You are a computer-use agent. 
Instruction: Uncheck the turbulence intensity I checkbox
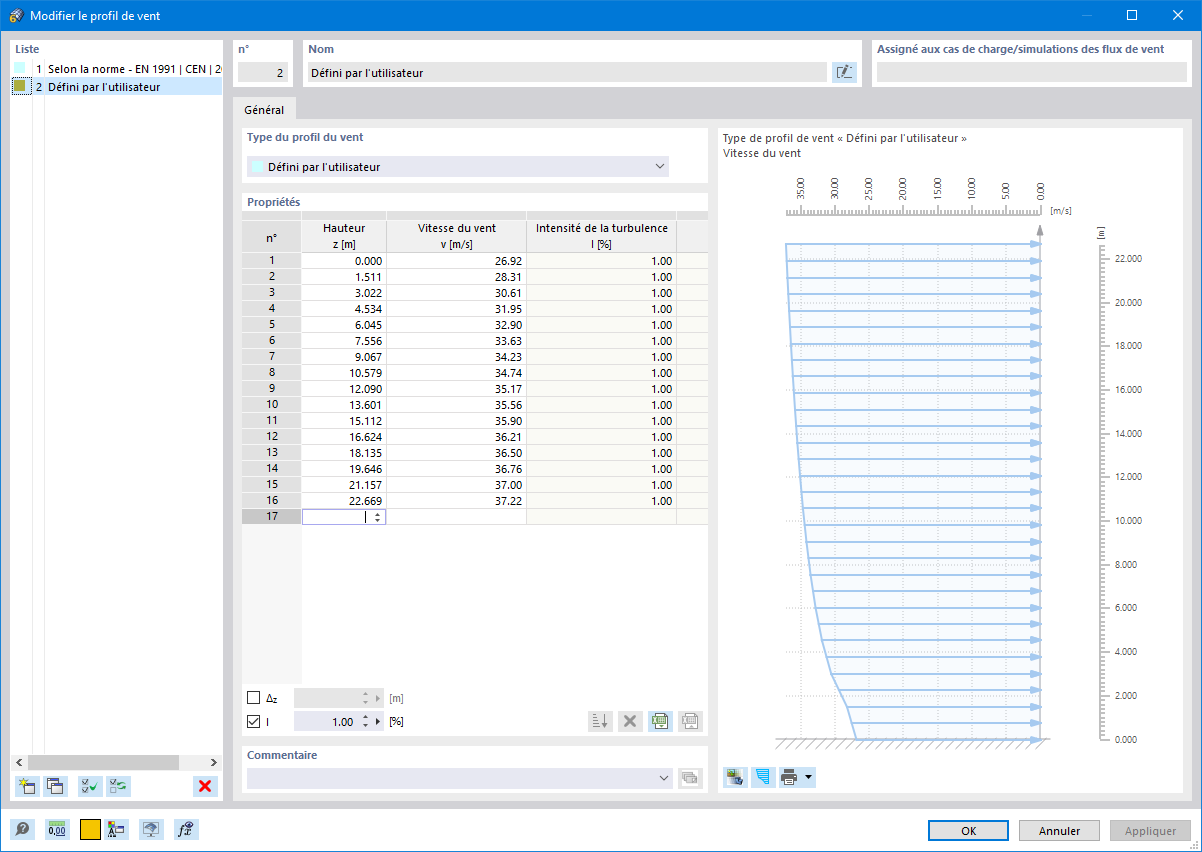[253, 721]
